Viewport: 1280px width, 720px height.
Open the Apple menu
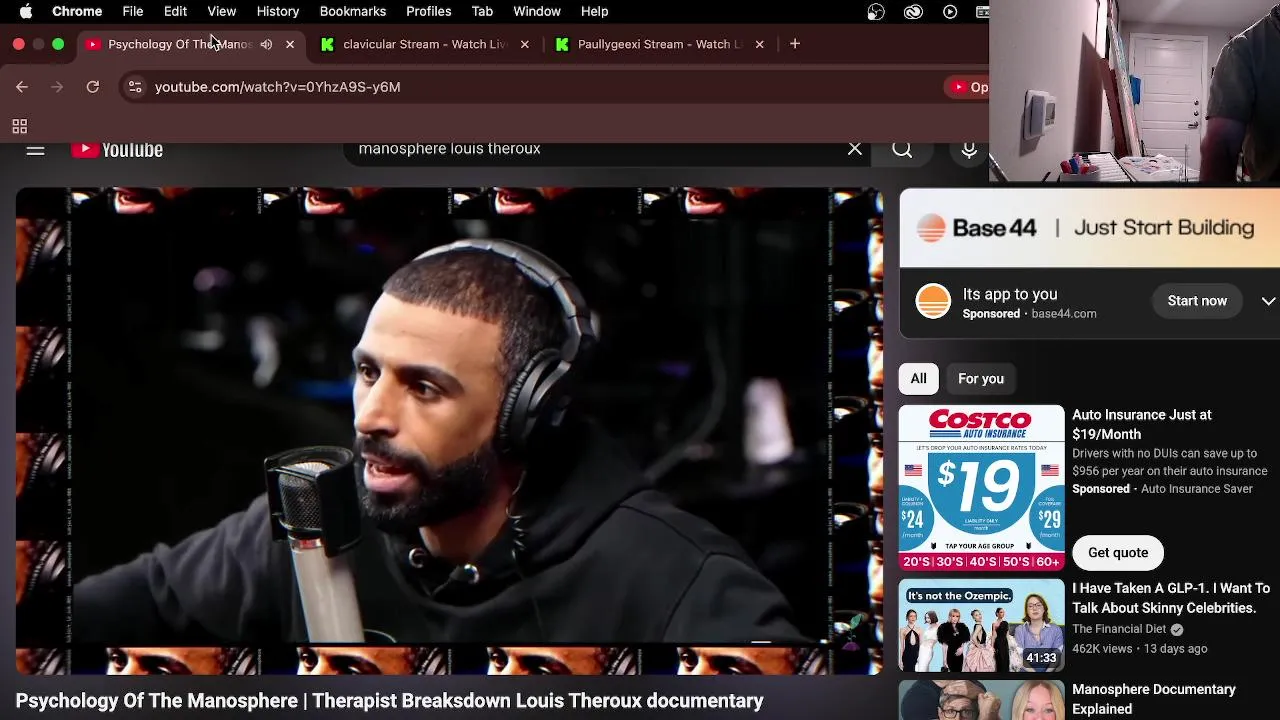[26, 11]
